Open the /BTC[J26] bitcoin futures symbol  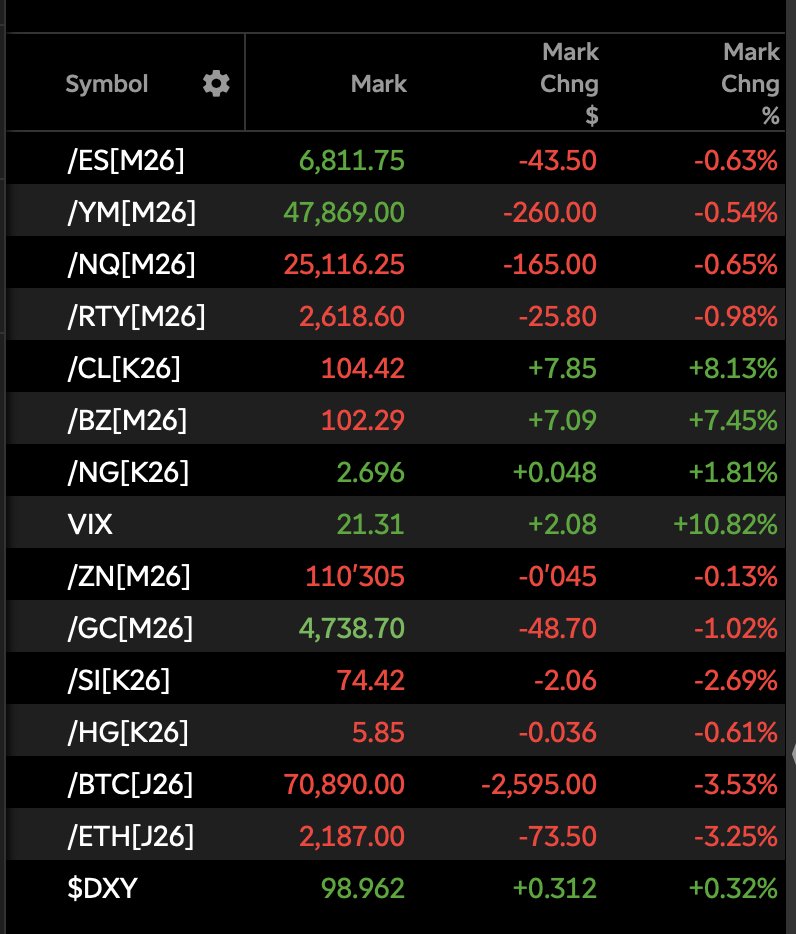130,783
